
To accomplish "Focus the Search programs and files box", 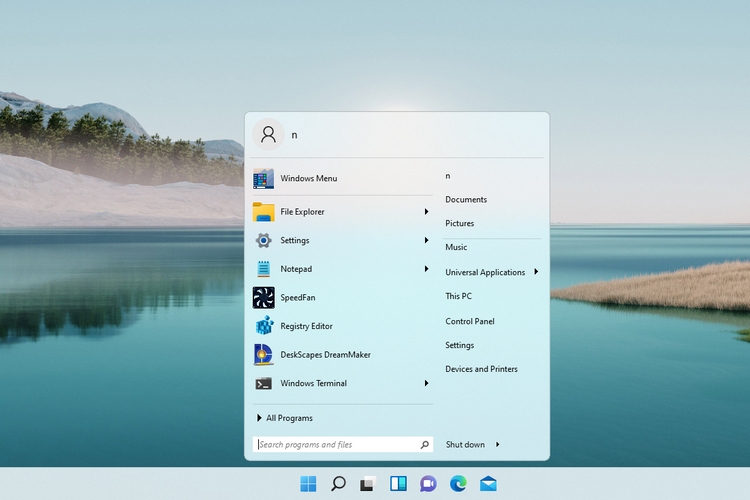I will coord(342,444).
